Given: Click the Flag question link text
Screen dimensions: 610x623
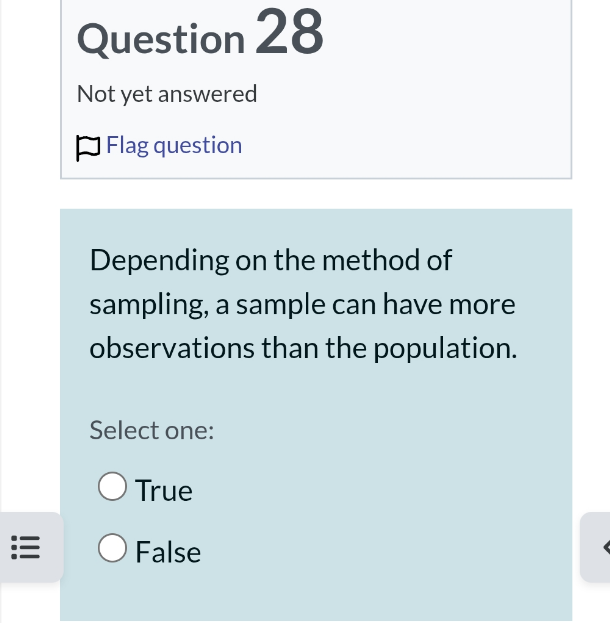Looking at the screenshot, I should tap(174, 146).
